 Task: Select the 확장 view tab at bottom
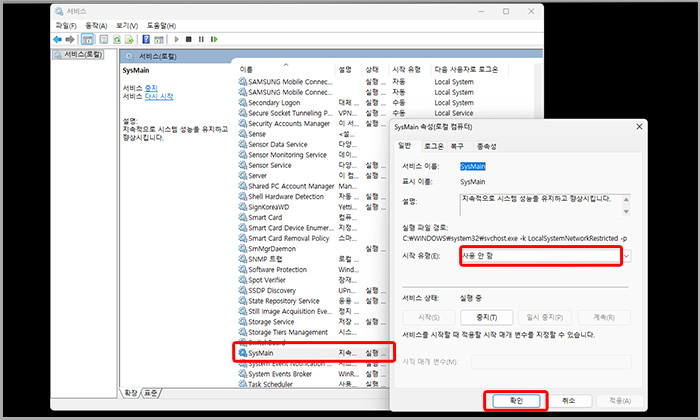pos(131,393)
